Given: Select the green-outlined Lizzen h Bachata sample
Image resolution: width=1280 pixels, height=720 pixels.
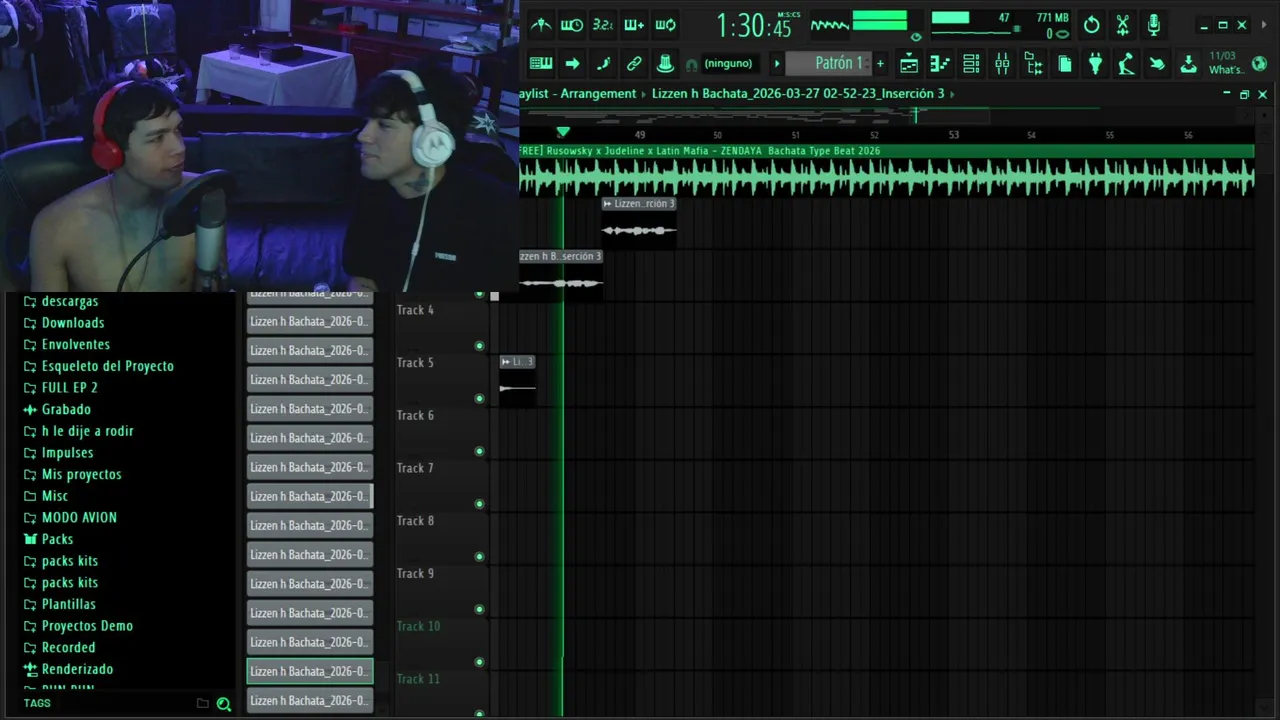Looking at the screenshot, I should 310,671.
